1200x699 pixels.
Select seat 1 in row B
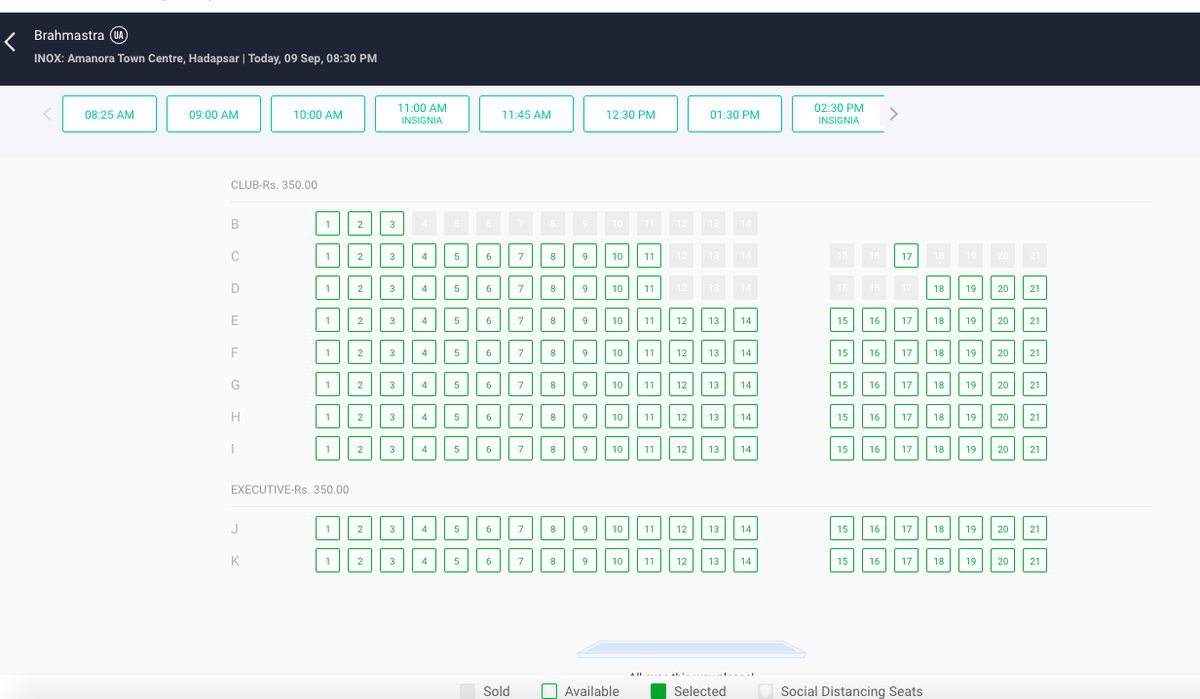click(x=327, y=224)
